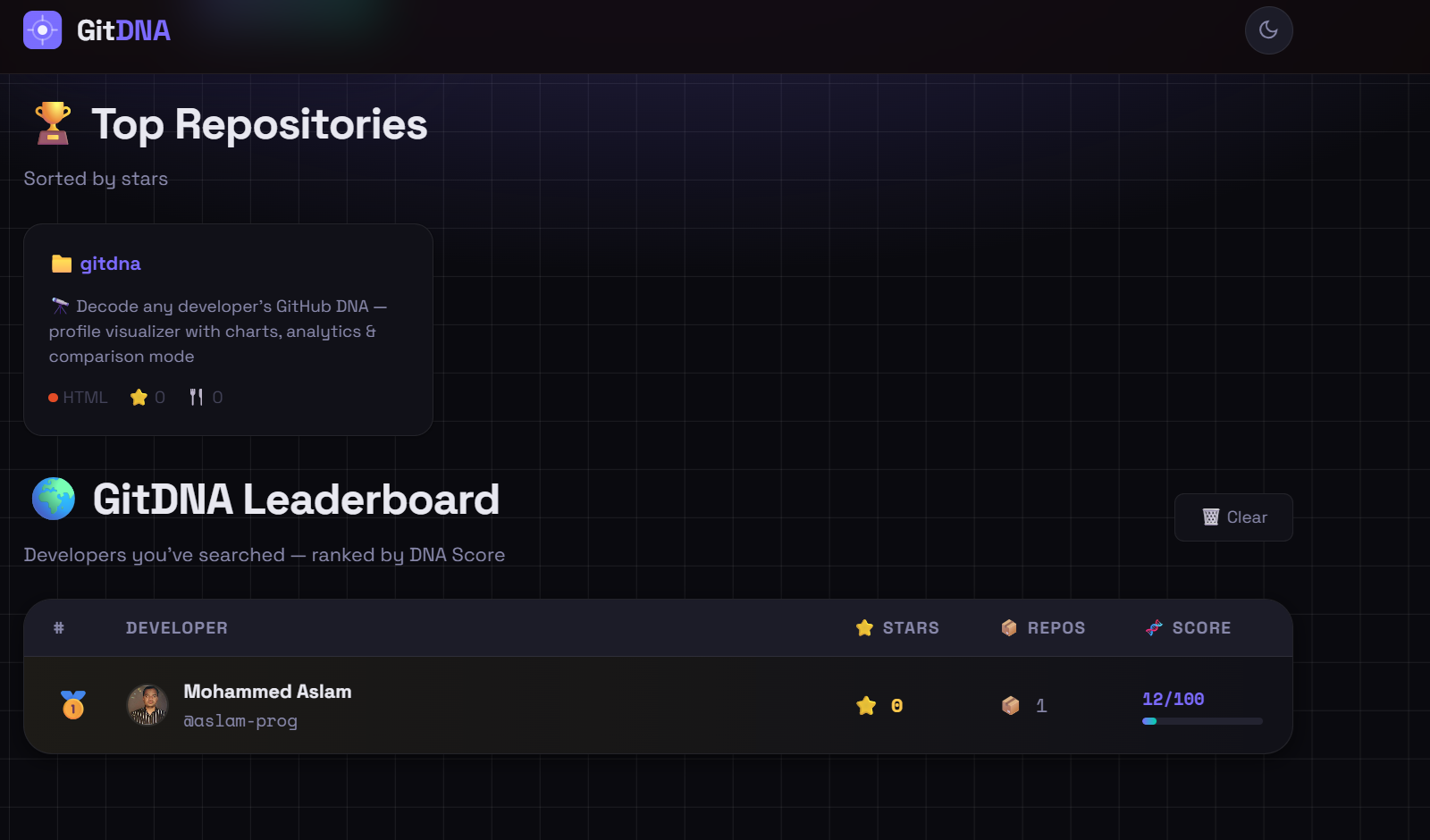1430x840 pixels.
Task: Click the DNA Score progress bar
Action: coord(1201,721)
